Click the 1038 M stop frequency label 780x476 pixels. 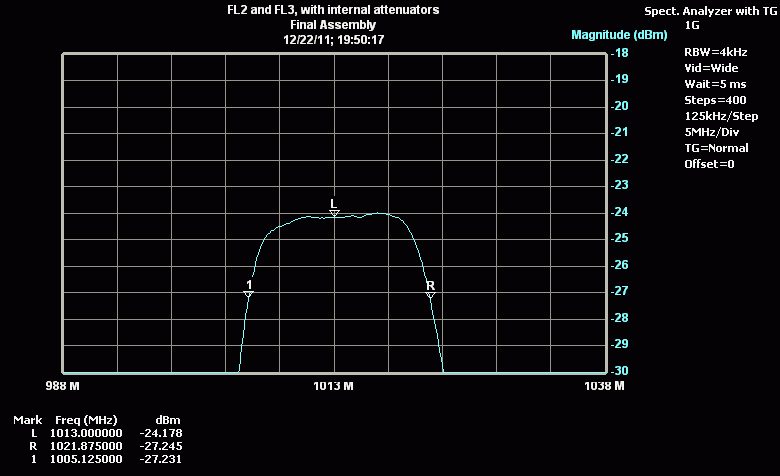click(604, 386)
